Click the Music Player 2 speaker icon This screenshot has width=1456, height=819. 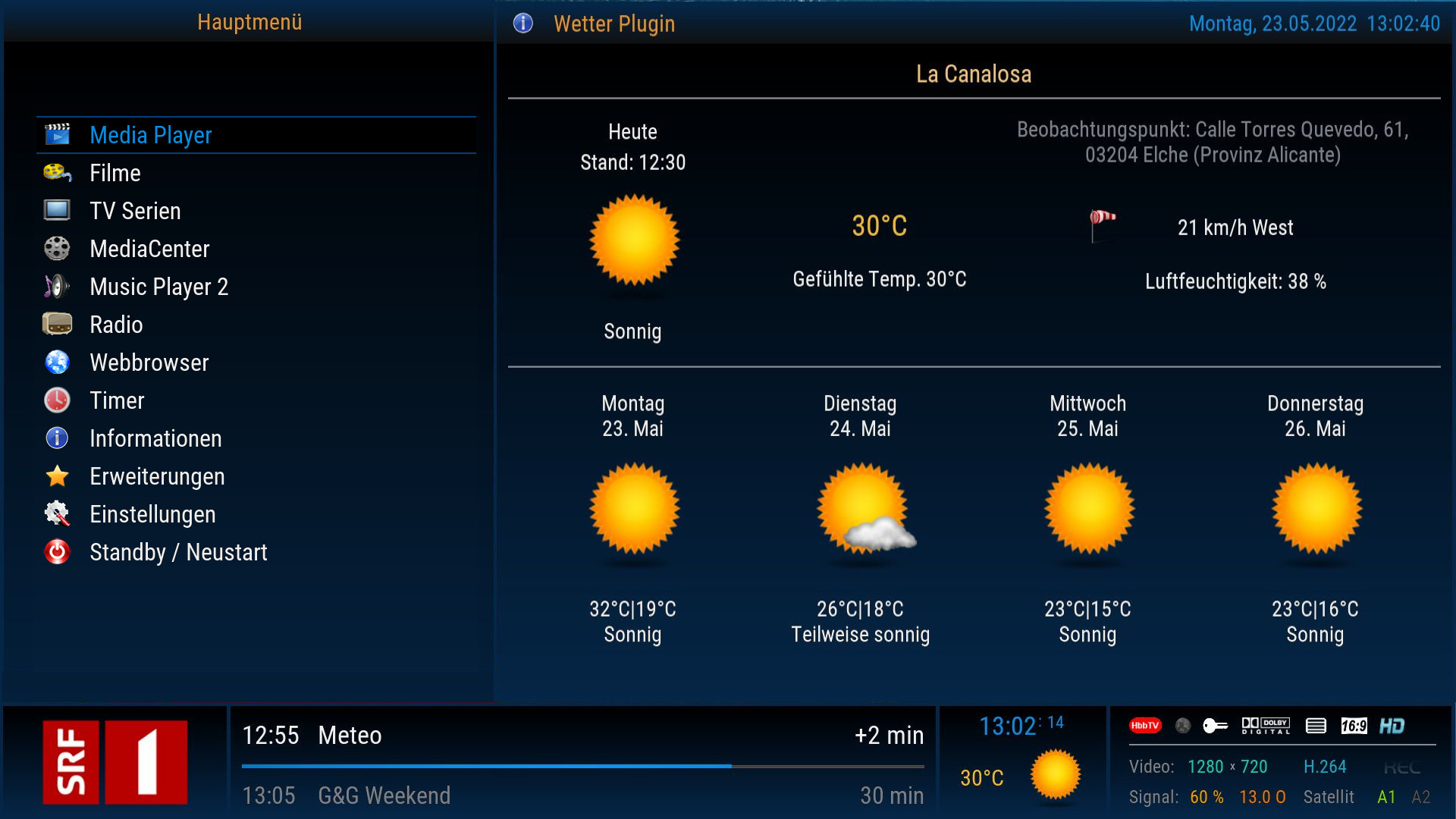click(x=57, y=286)
